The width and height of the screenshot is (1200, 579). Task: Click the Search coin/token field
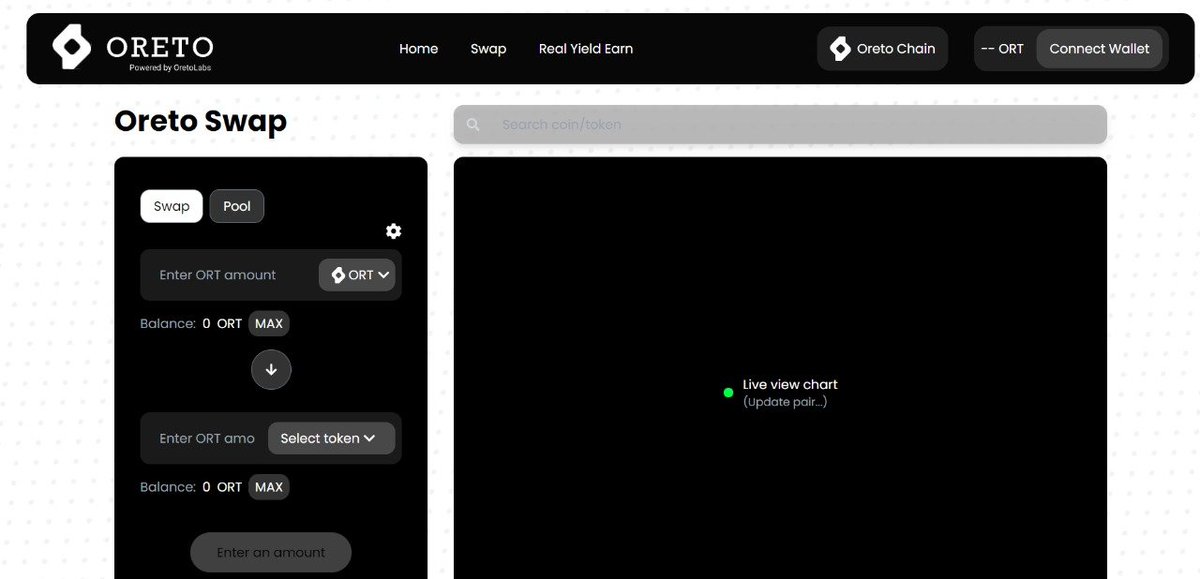click(x=780, y=125)
